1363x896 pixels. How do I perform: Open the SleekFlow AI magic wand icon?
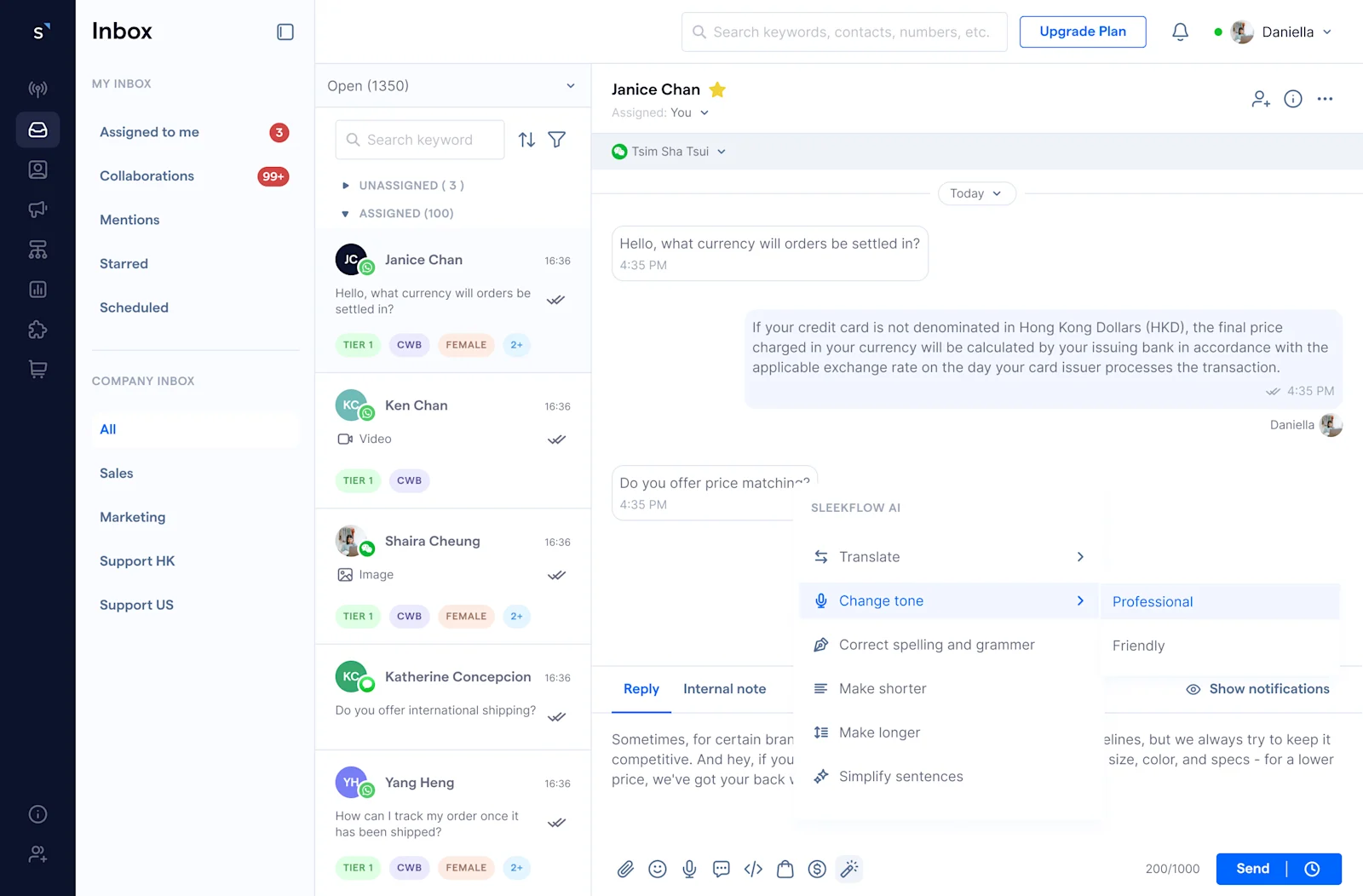coord(849,869)
